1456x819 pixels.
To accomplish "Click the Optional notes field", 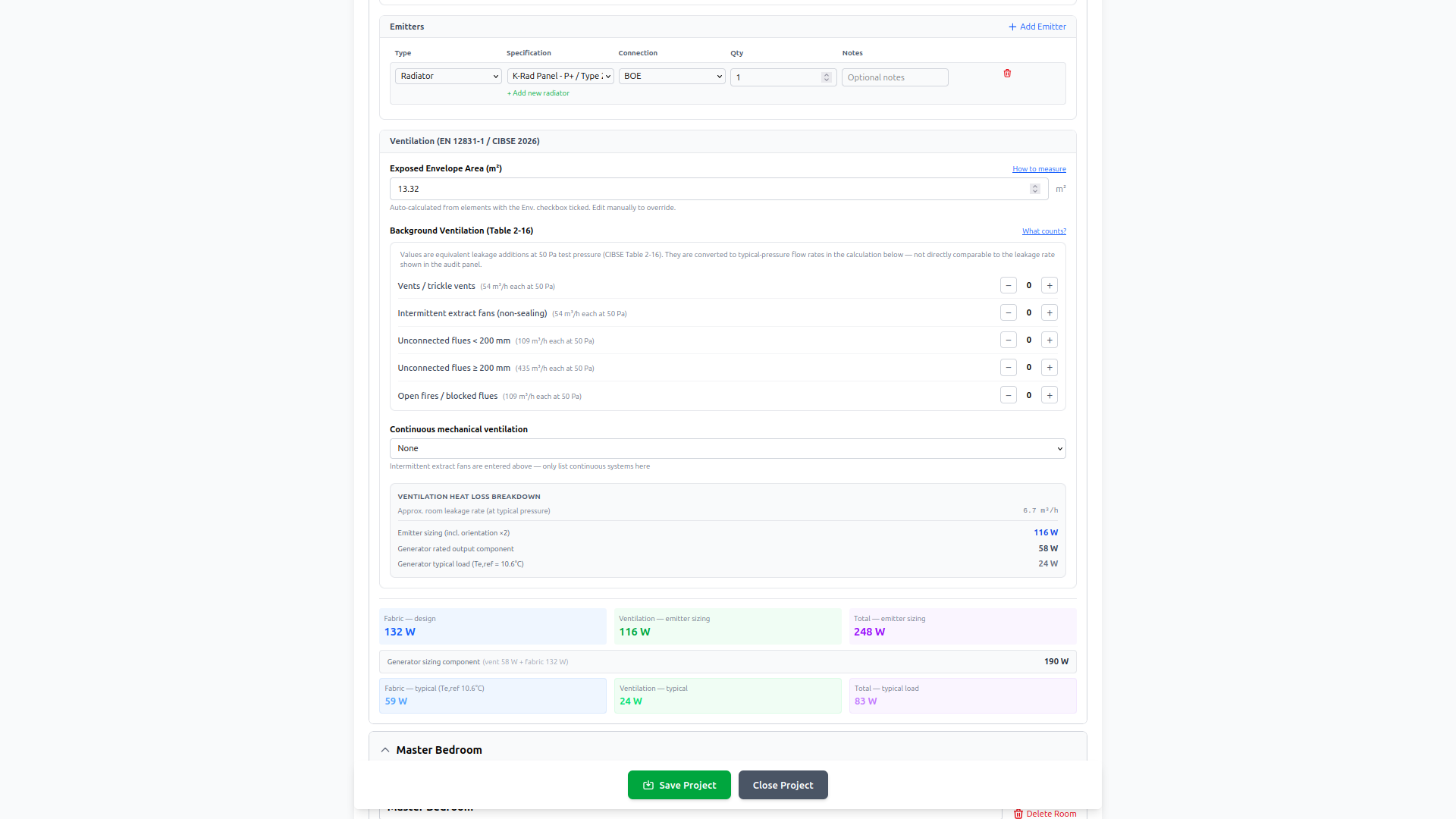I will 895,77.
